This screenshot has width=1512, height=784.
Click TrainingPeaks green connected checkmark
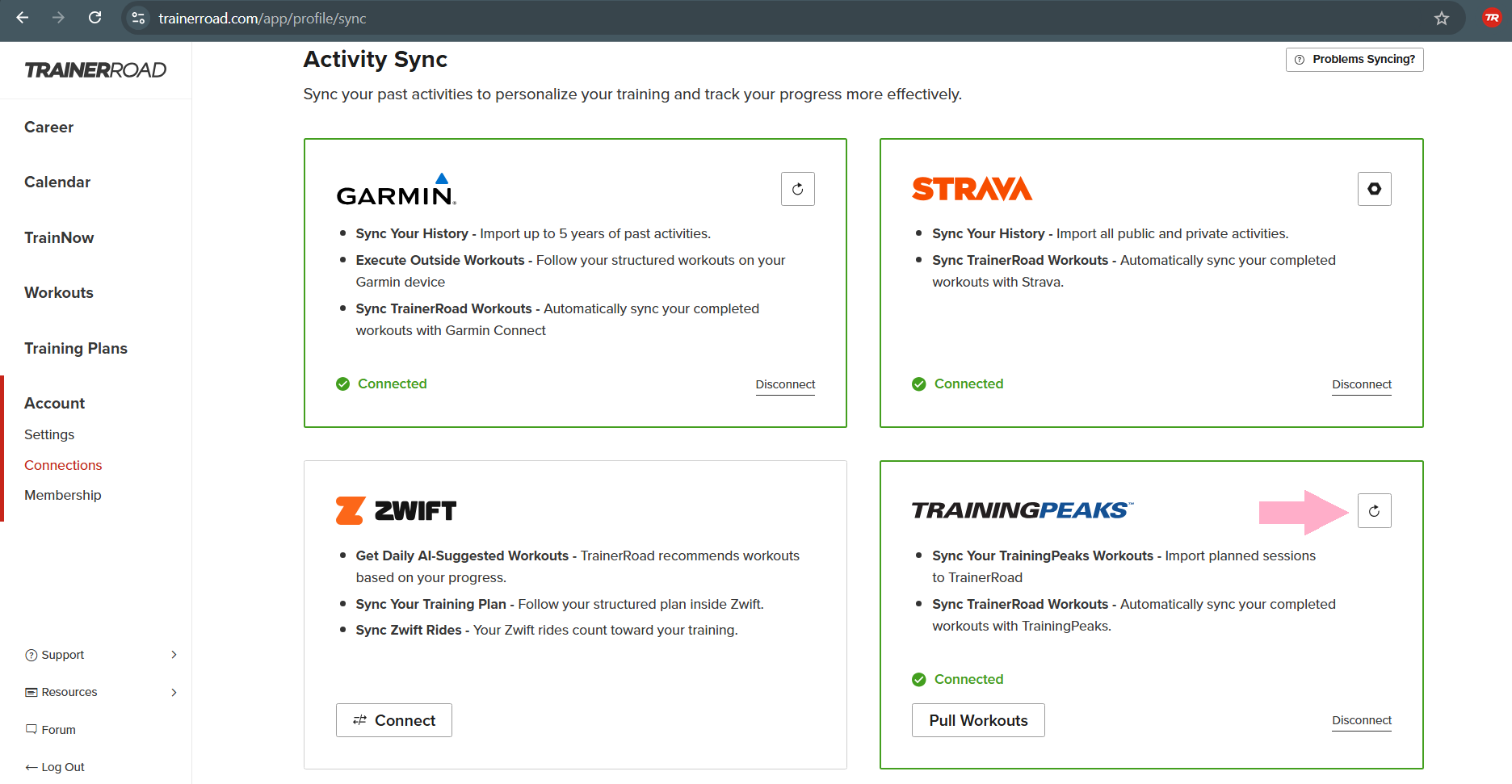[x=918, y=680]
